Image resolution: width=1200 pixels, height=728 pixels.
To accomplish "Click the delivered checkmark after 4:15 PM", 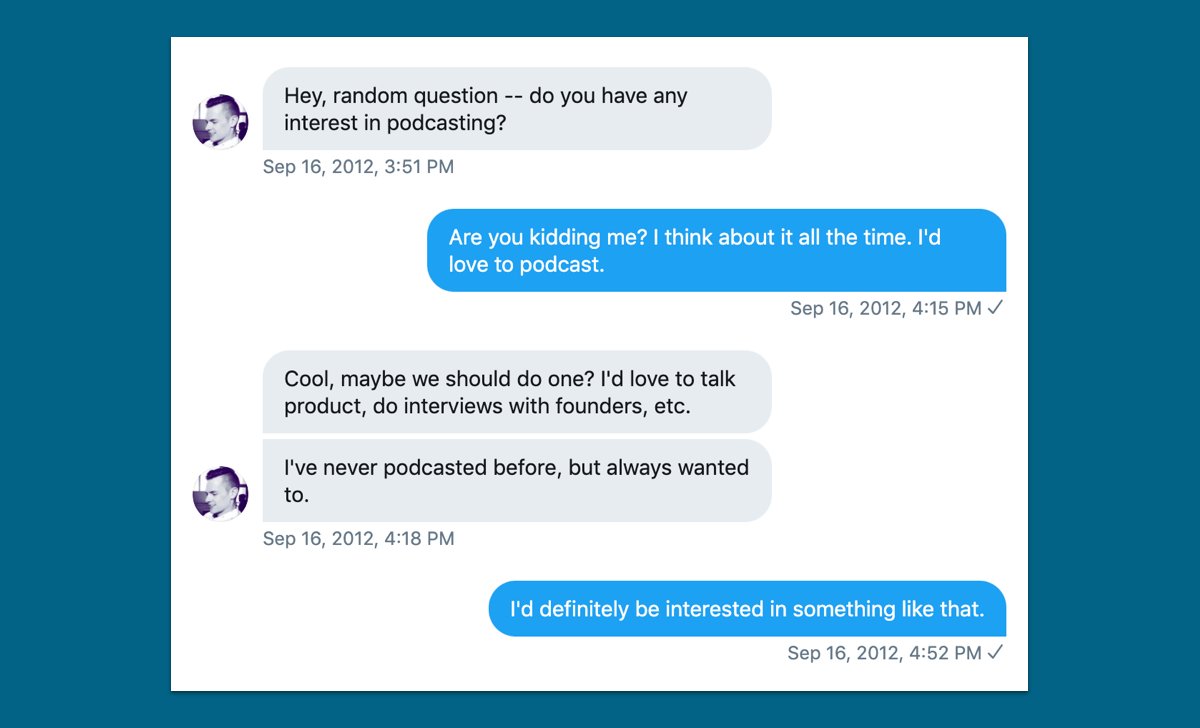I will (995, 308).
